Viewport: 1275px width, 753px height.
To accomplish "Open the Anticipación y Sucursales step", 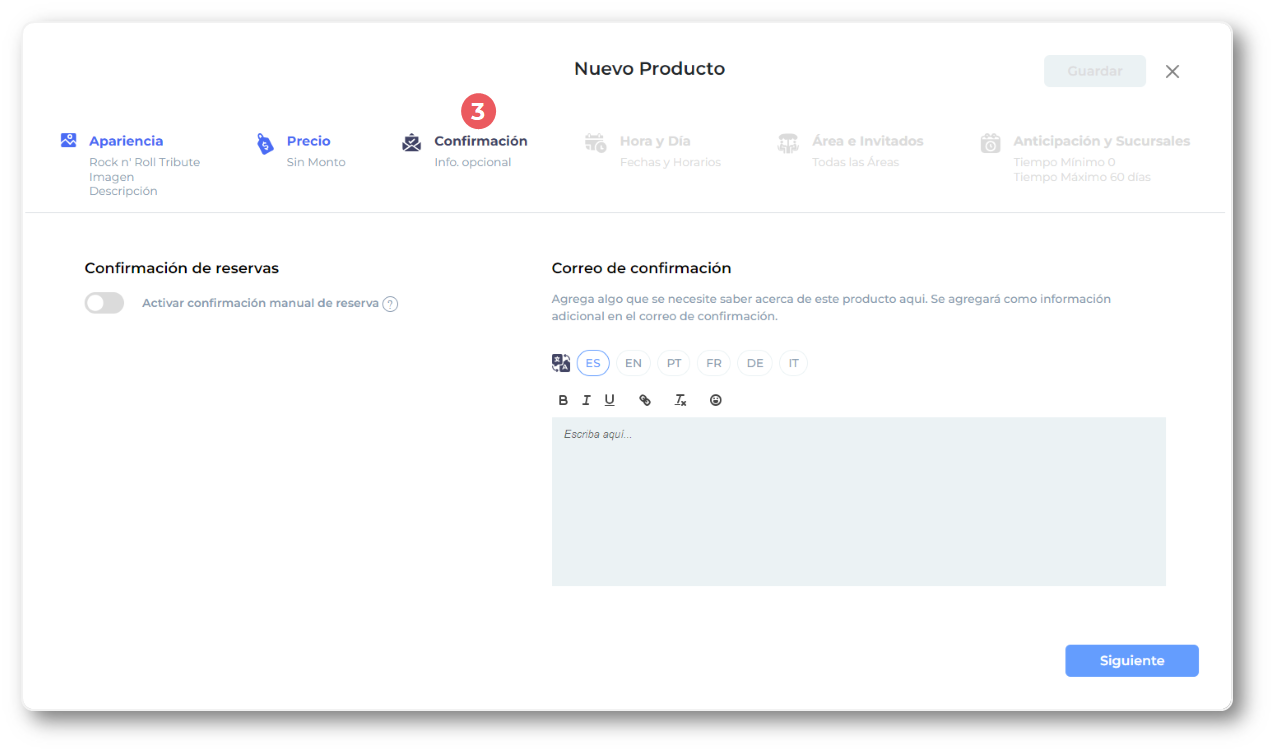I will pyautogui.click(x=1102, y=141).
